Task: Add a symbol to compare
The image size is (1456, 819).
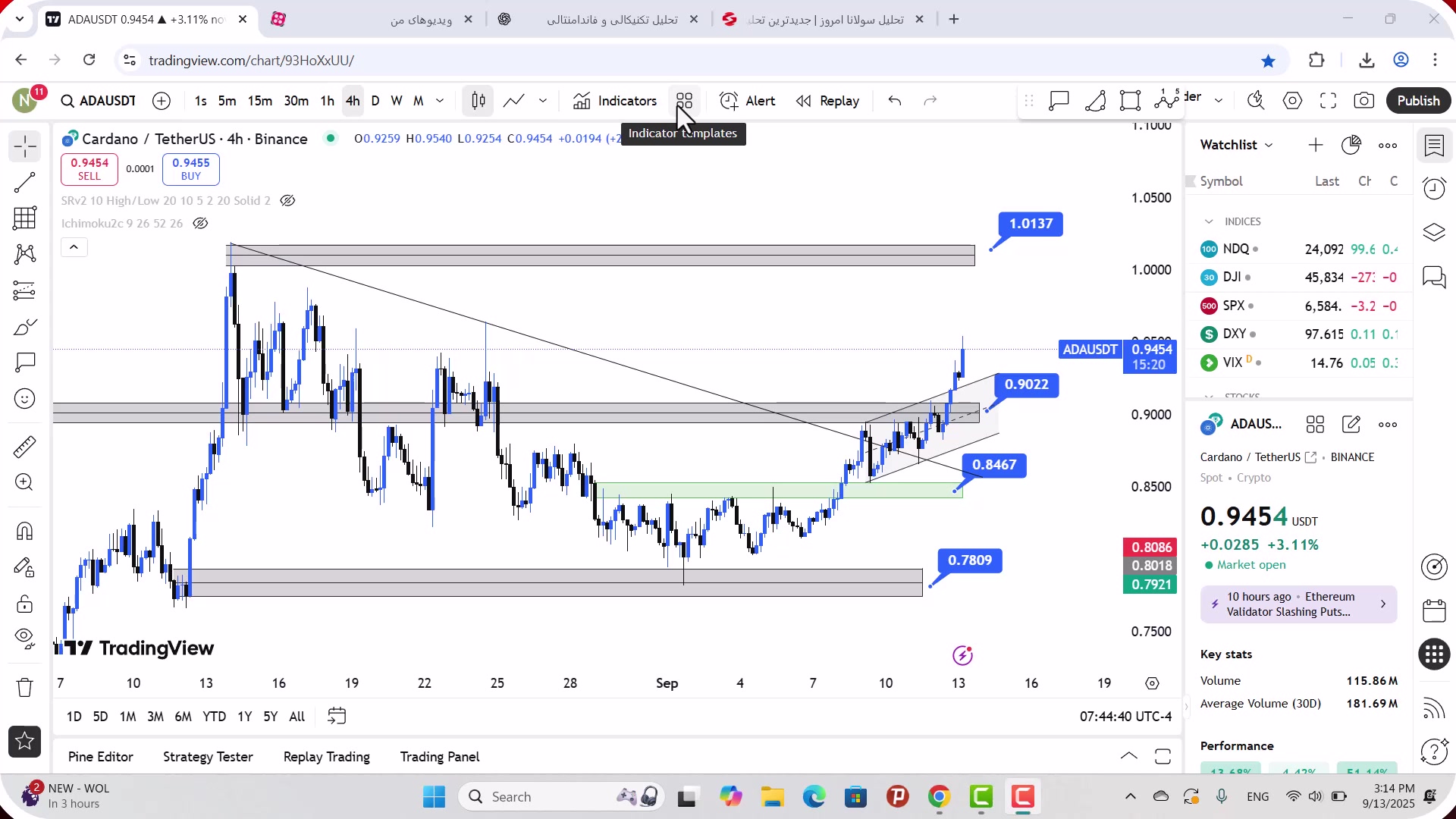Action: pyautogui.click(x=162, y=101)
